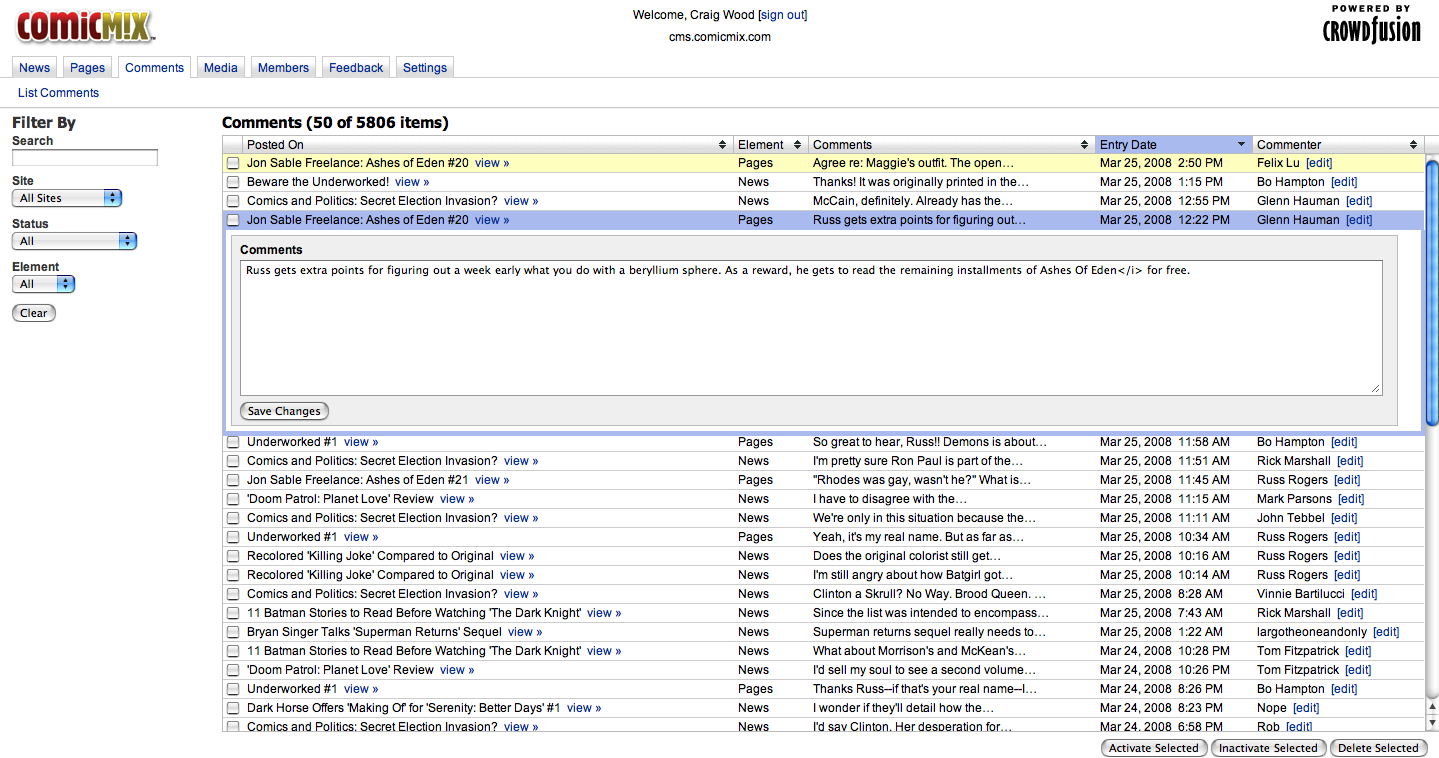Viewport: 1439px width, 758px height.
Task: Open the Element filter dropdown
Action: [x=43, y=284]
